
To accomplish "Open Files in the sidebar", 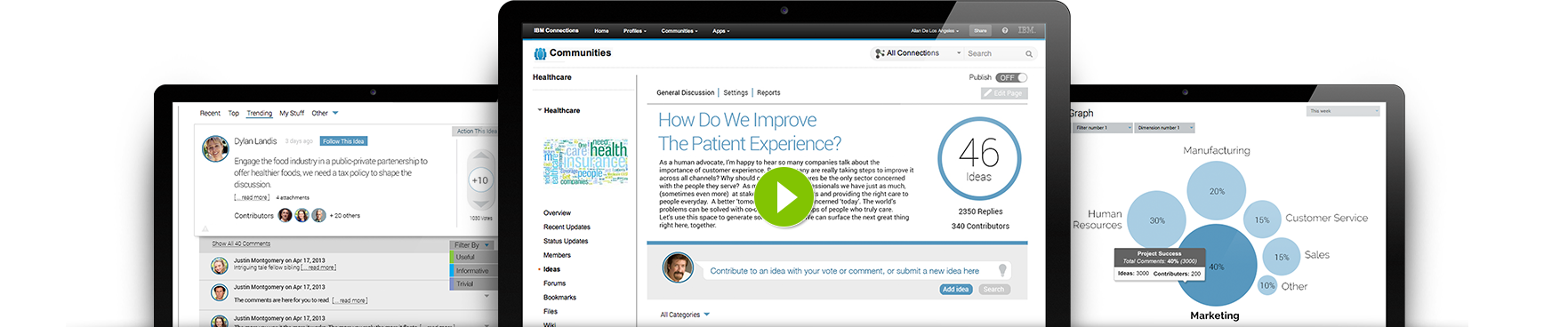I will click(551, 312).
